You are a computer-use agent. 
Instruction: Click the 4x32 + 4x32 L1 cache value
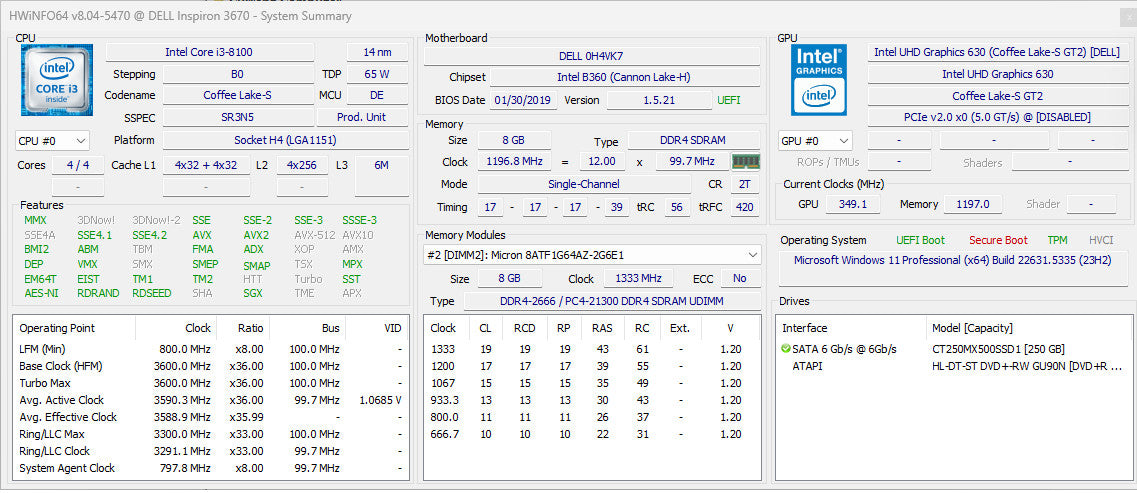[206, 165]
